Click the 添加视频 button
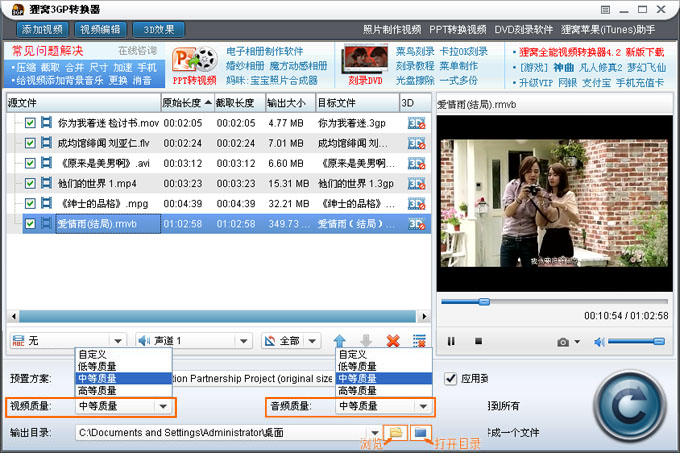 [x=42, y=29]
